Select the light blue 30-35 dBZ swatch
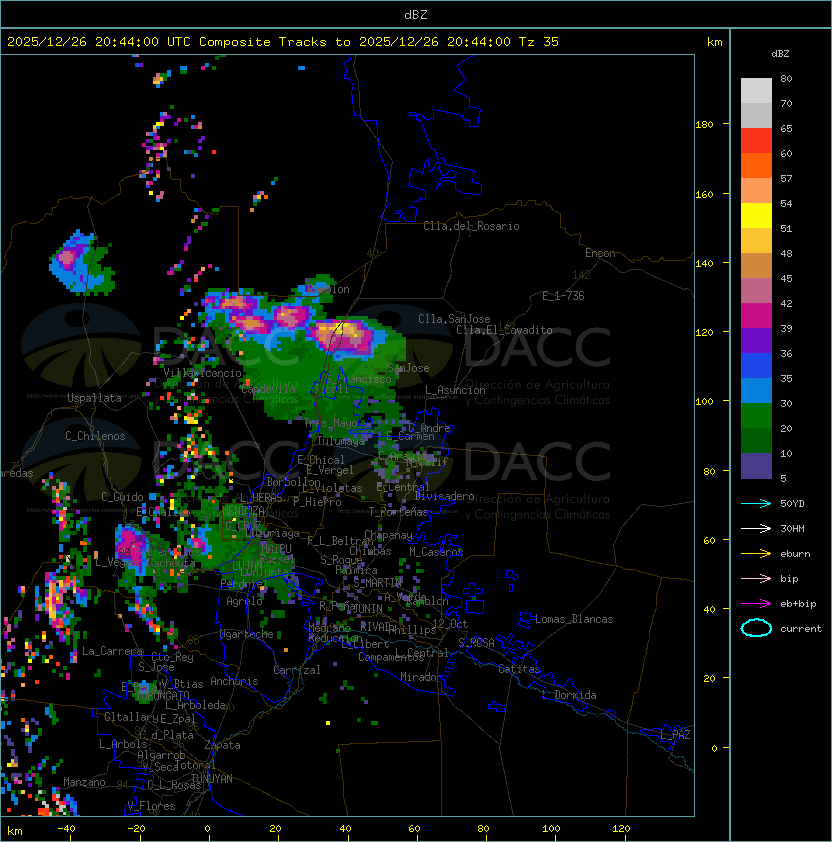Screen dimensions: 832x842 (x=756, y=390)
